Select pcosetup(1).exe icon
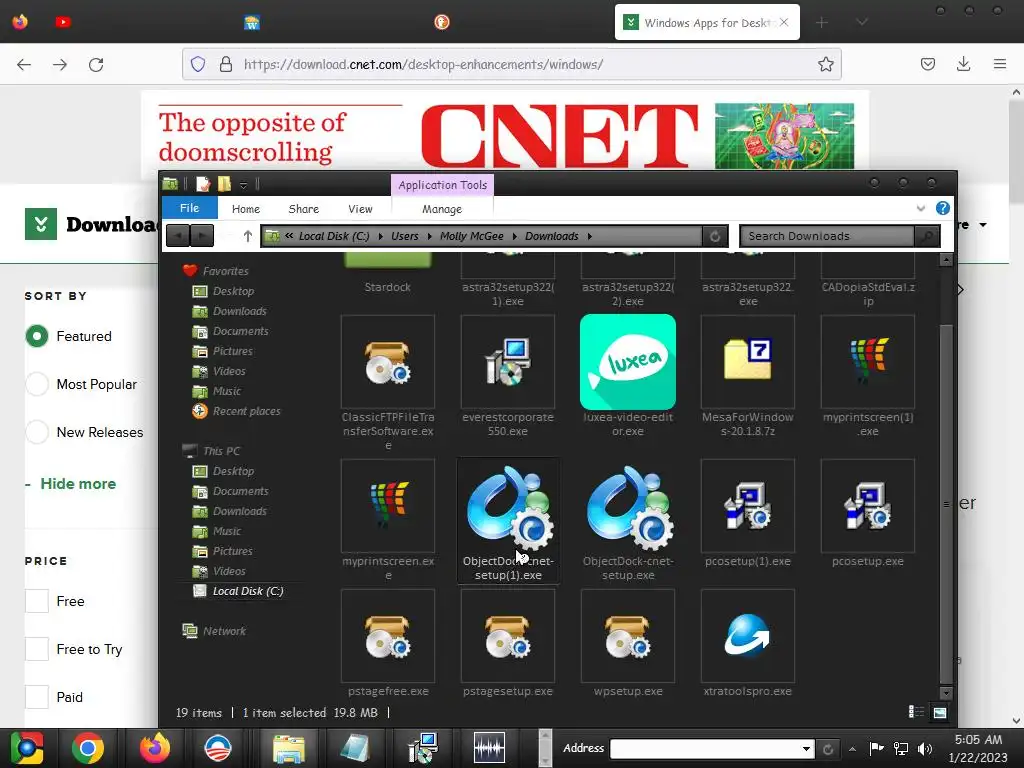Screen dimensions: 1024x768 748,505
